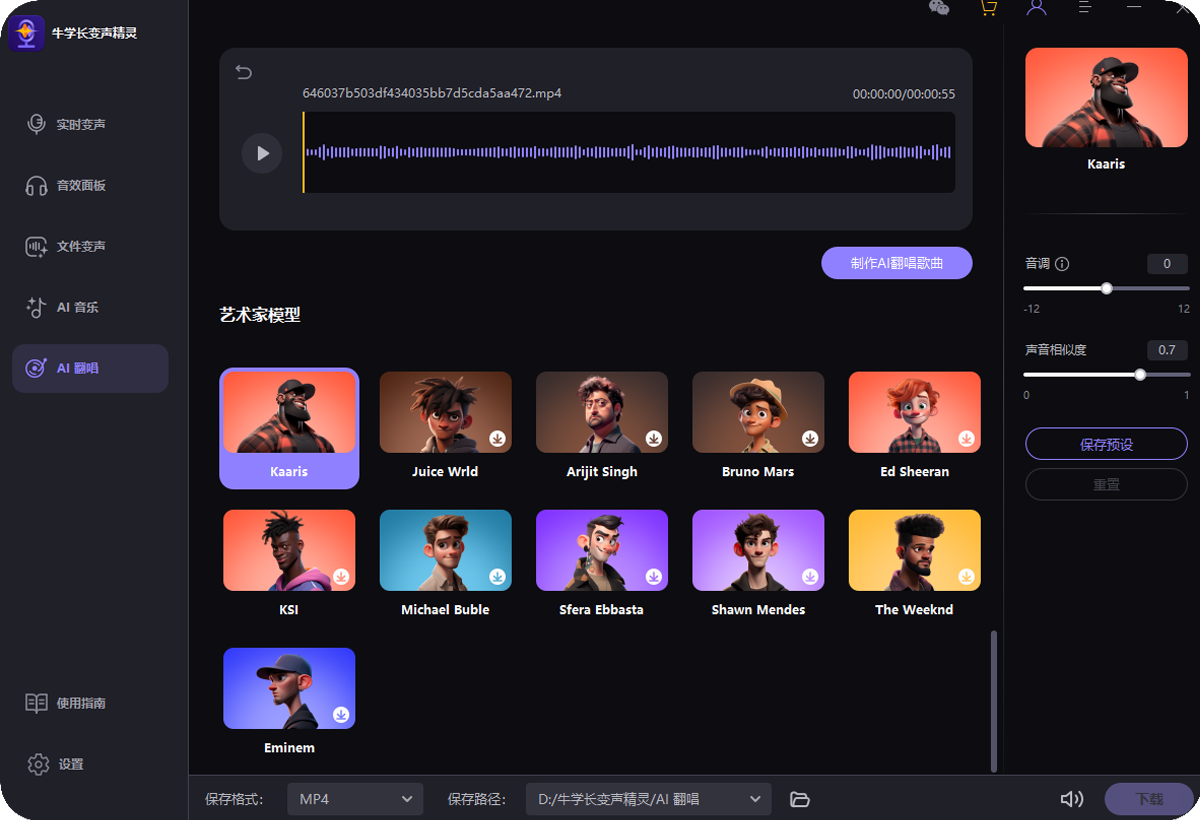
Task: Click the audio waveform track
Action: tap(629, 152)
